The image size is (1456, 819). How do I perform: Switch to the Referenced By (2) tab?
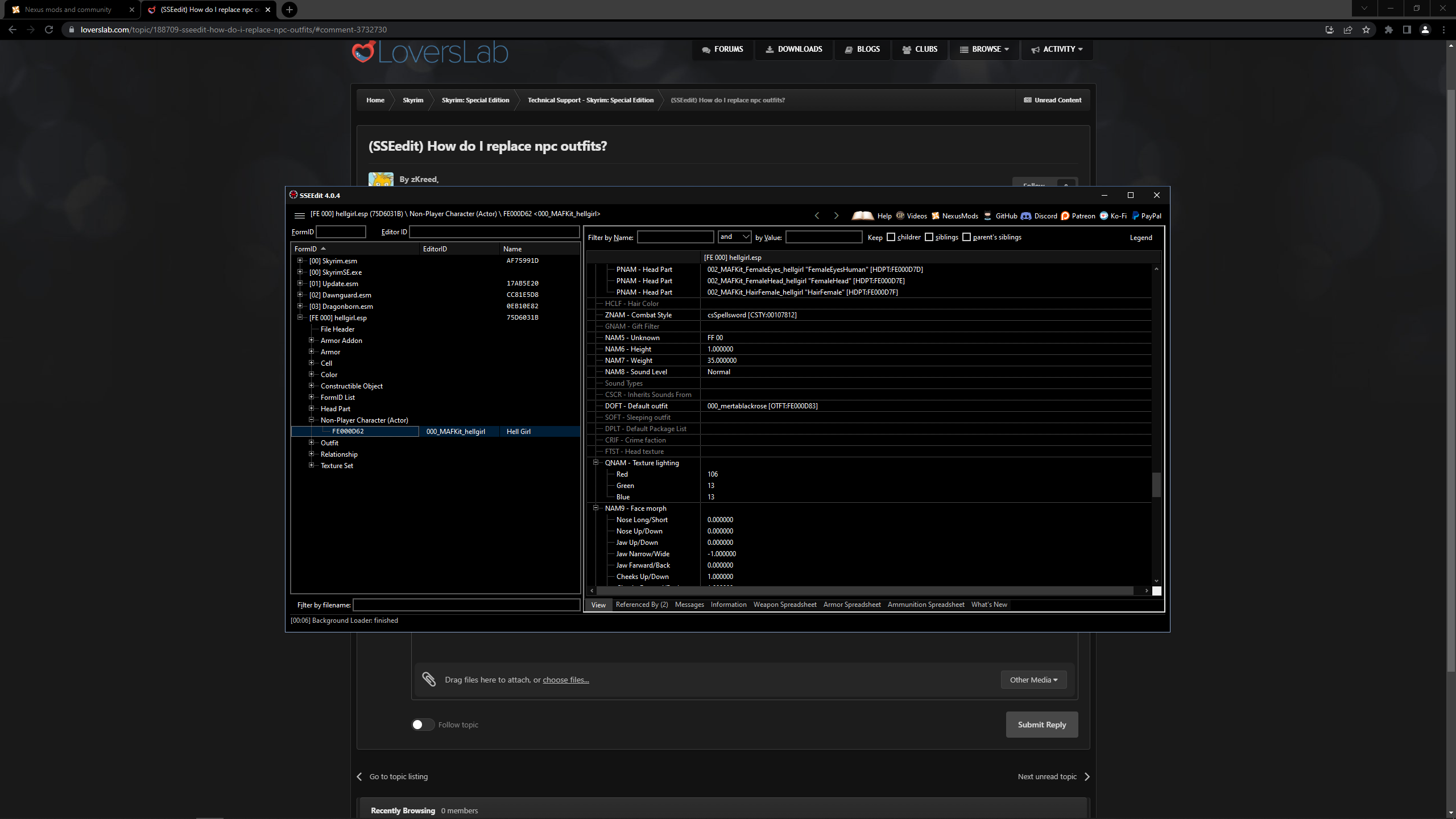(642, 605)
